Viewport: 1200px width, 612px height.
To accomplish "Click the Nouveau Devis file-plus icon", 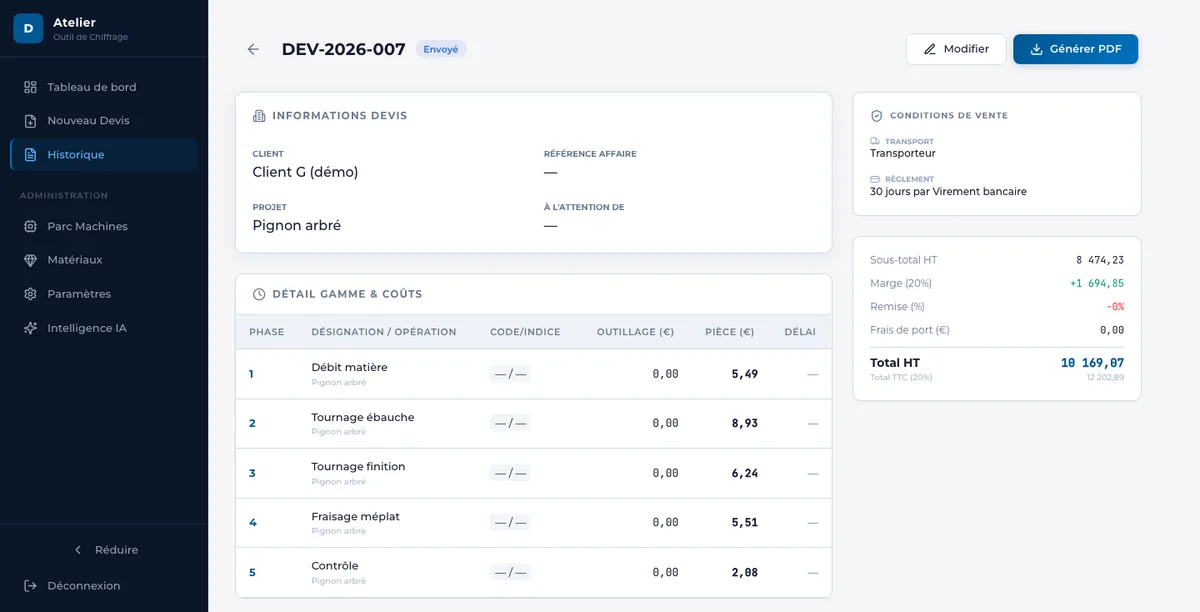I will 31,121.
